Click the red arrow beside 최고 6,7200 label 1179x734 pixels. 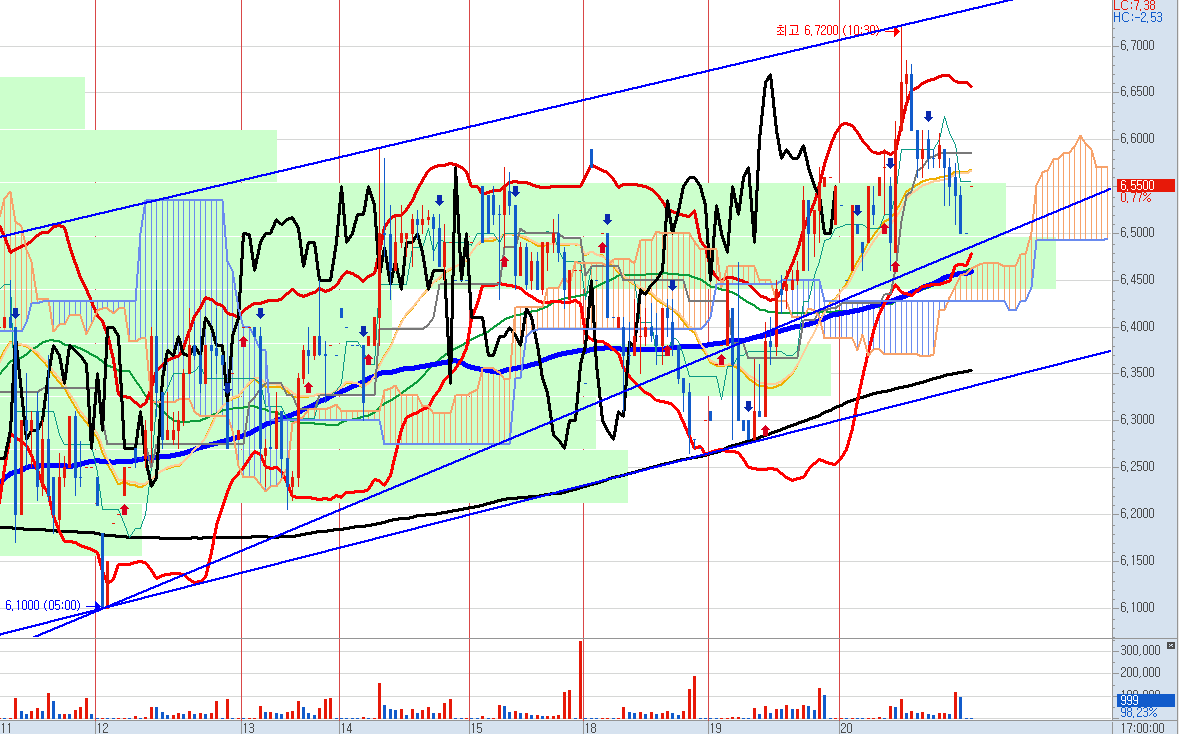(x=892, y=32)
